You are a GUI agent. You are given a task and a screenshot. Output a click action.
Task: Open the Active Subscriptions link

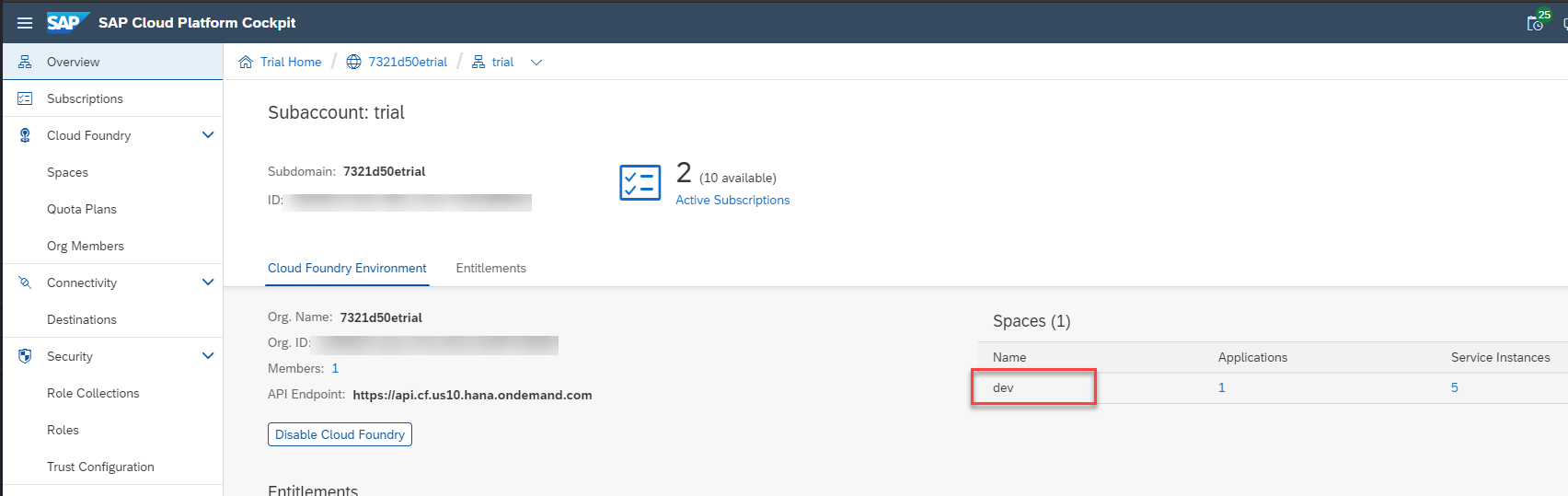(x=732, y=200)
